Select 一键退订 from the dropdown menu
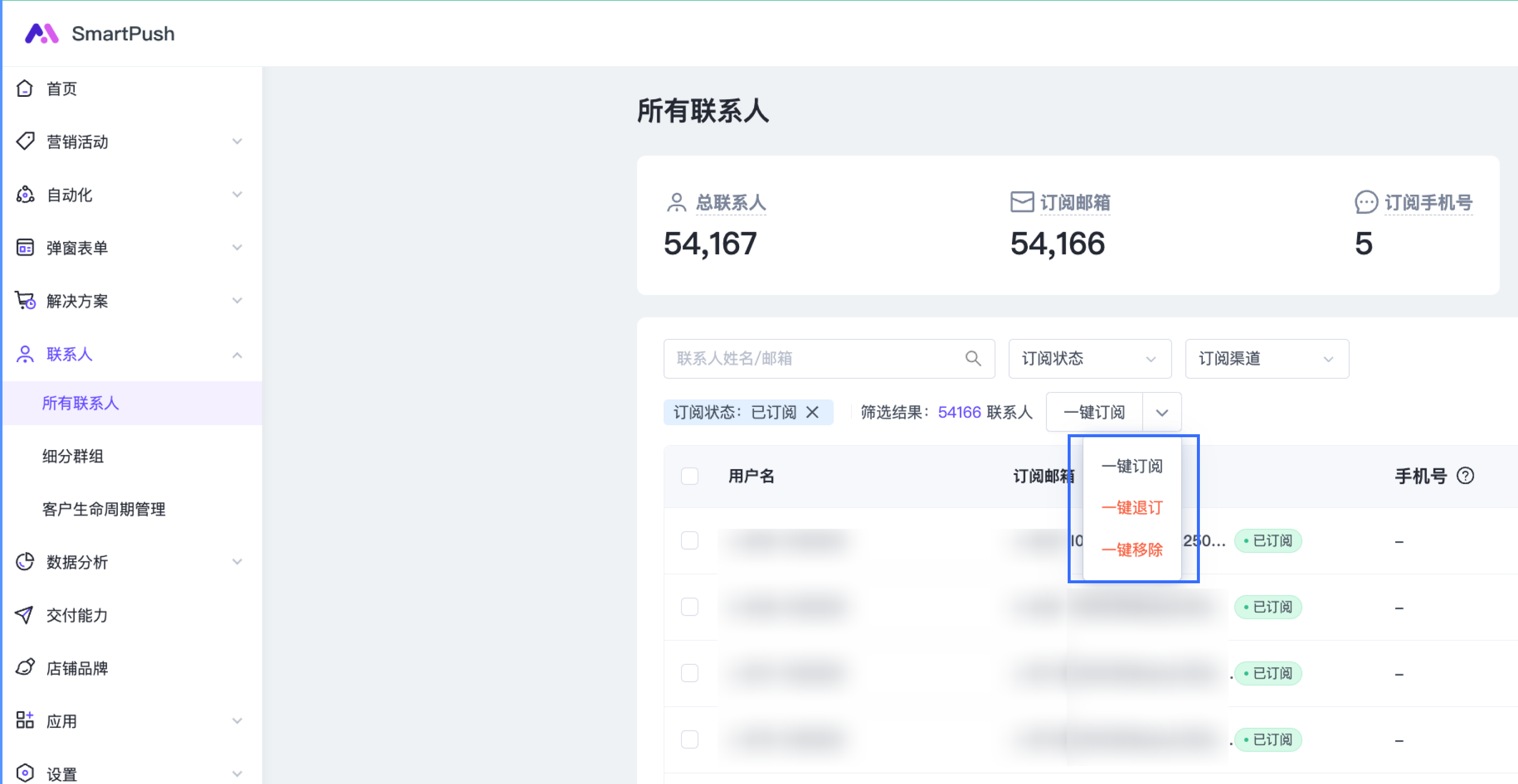This screenshot has width=1518, height=784. (x=1131, y=507)
